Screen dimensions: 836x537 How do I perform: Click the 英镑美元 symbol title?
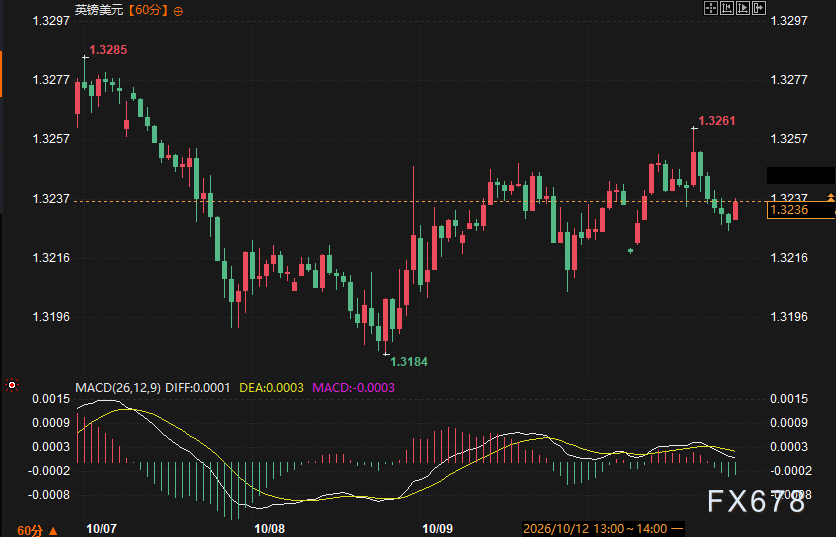pyautogui.click(x=99, y=10)
